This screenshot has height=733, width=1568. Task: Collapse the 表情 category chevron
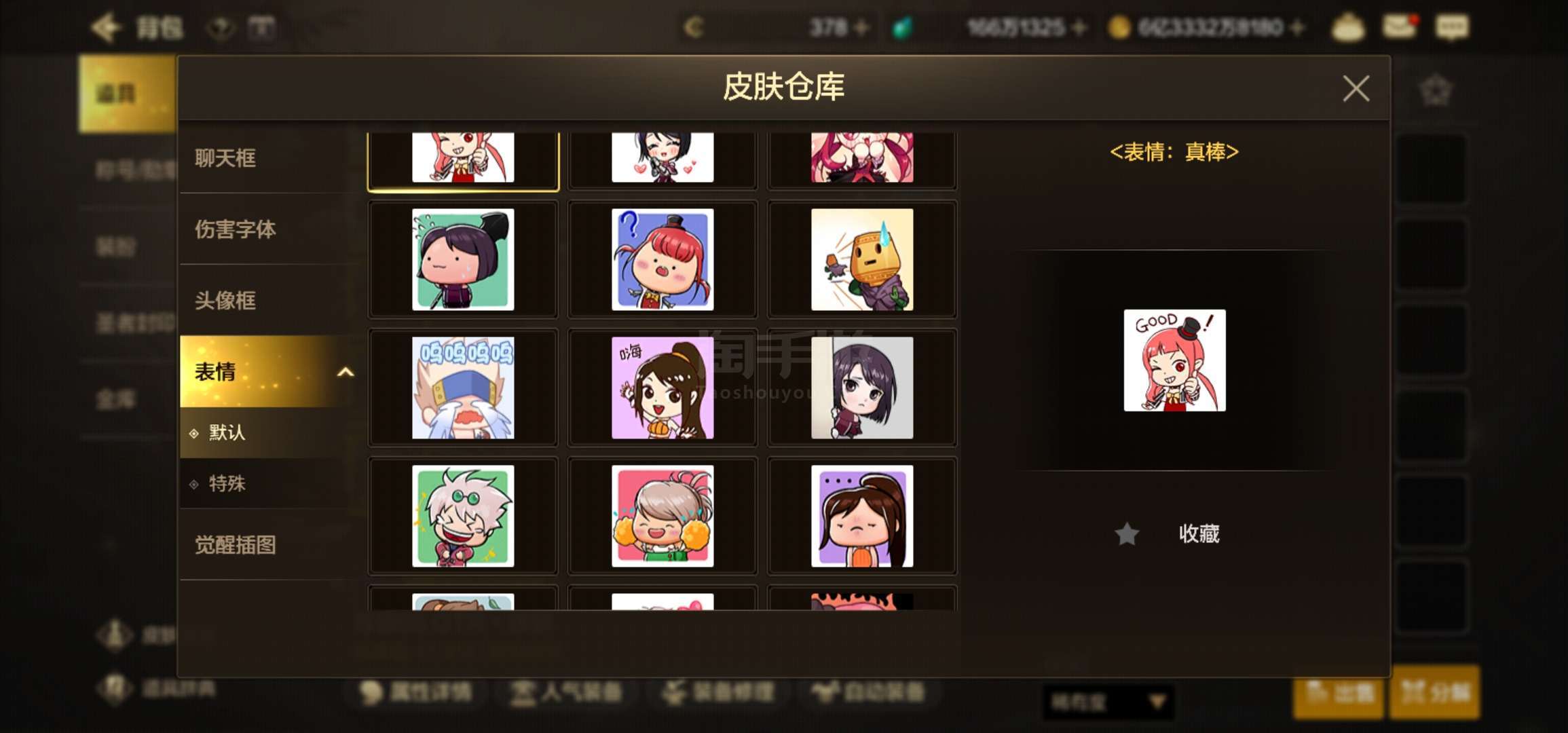346,372
